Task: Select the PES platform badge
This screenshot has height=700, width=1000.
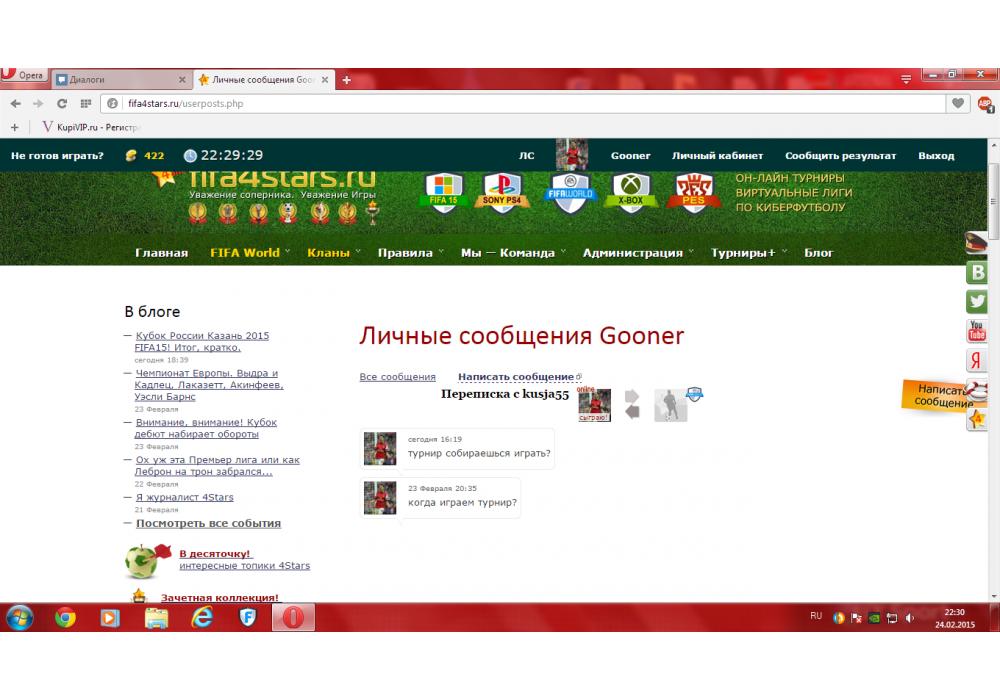Action: point(694,192)
